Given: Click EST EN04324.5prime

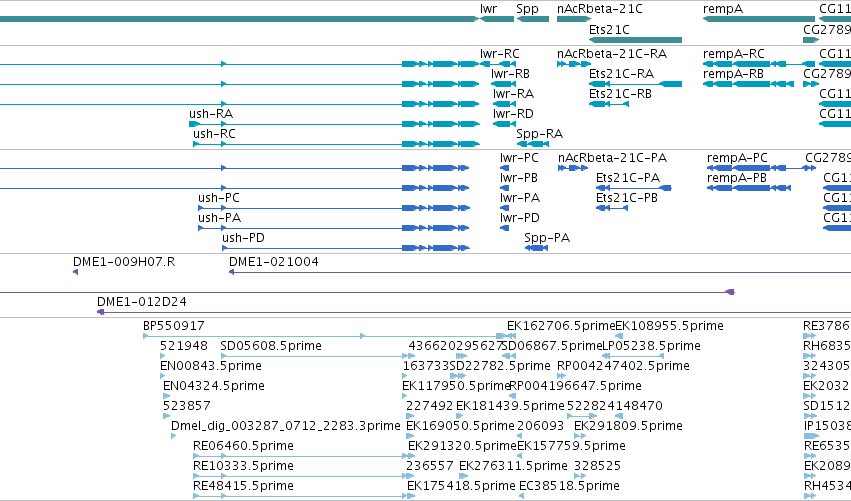Looking at the screenshot, I should click(x=214, y=386).
